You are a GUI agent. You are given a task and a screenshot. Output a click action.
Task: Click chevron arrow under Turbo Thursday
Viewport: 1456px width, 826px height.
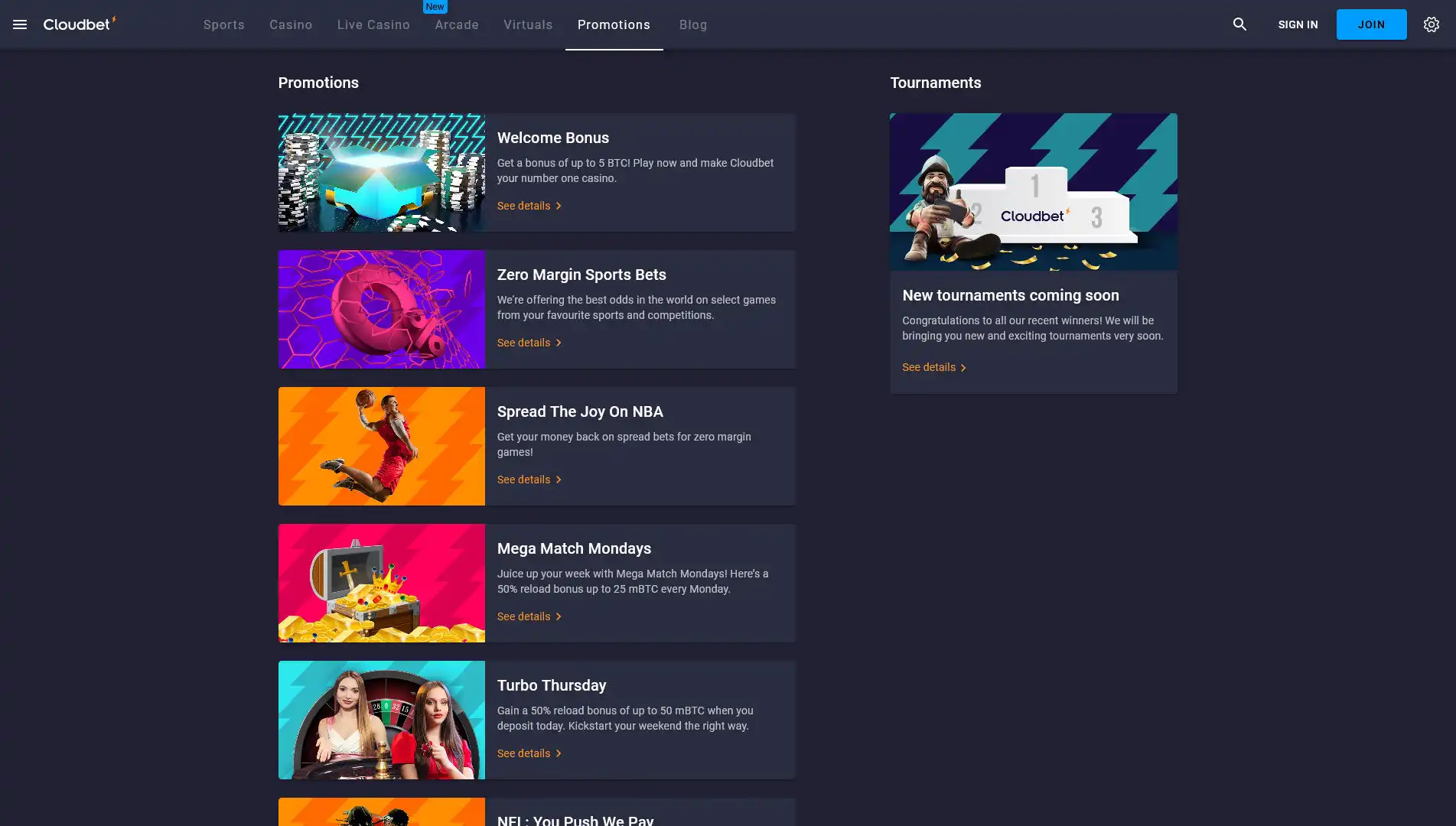[559, 754]
